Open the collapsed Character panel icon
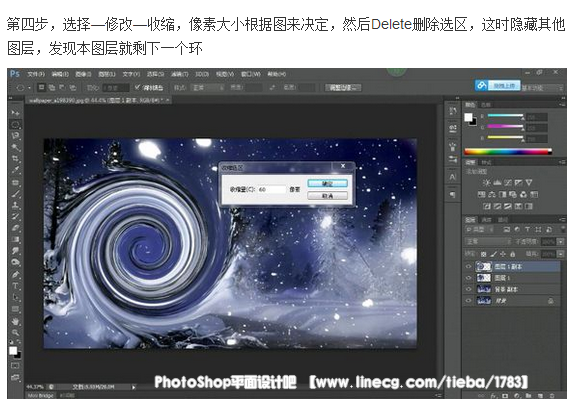The height and width of the screenshot is (399, 578). point(453,177)
